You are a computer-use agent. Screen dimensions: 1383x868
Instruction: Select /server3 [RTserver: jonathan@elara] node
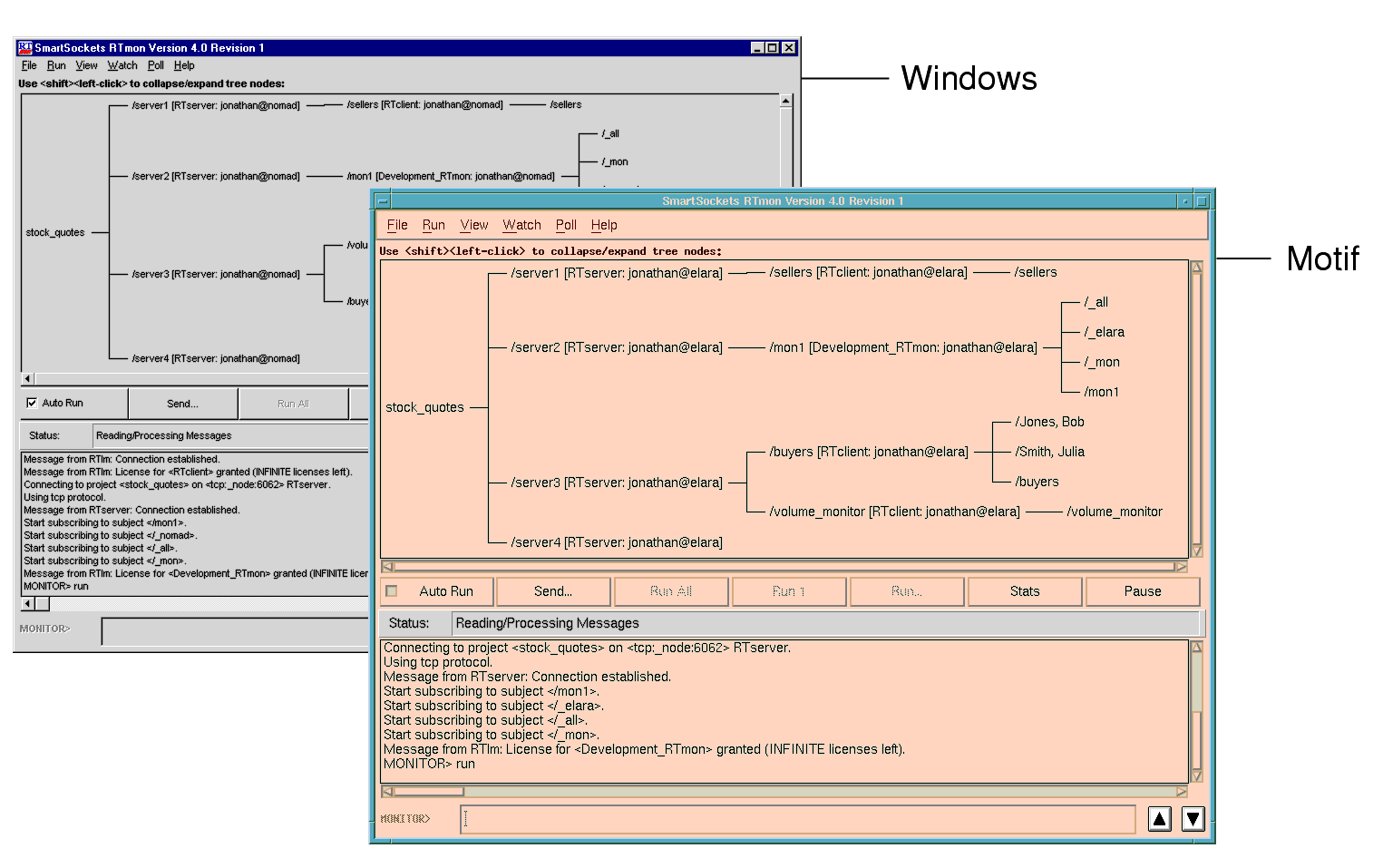[x=617, y=483]
